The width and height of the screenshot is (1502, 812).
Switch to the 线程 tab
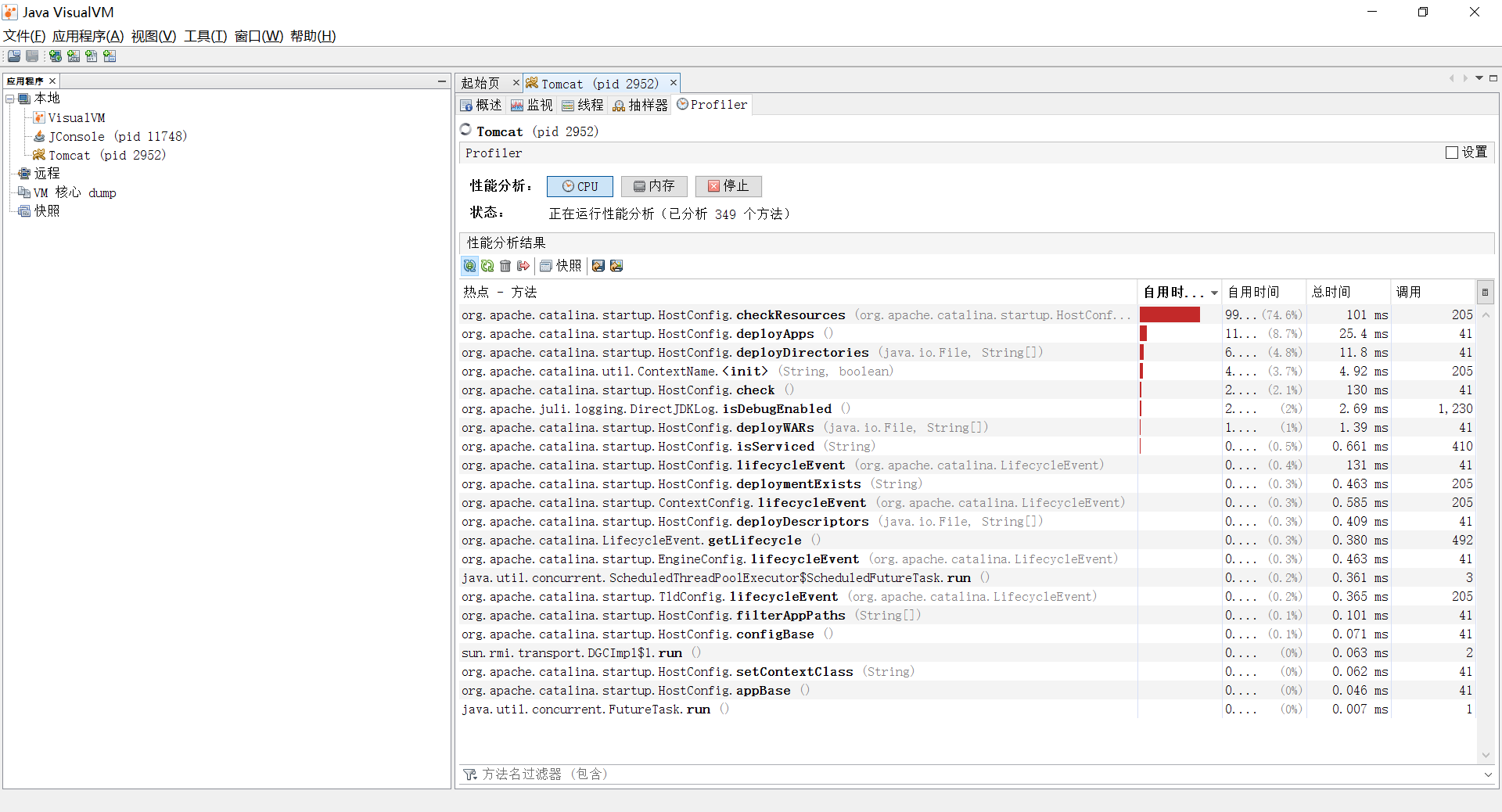[583, 105]
